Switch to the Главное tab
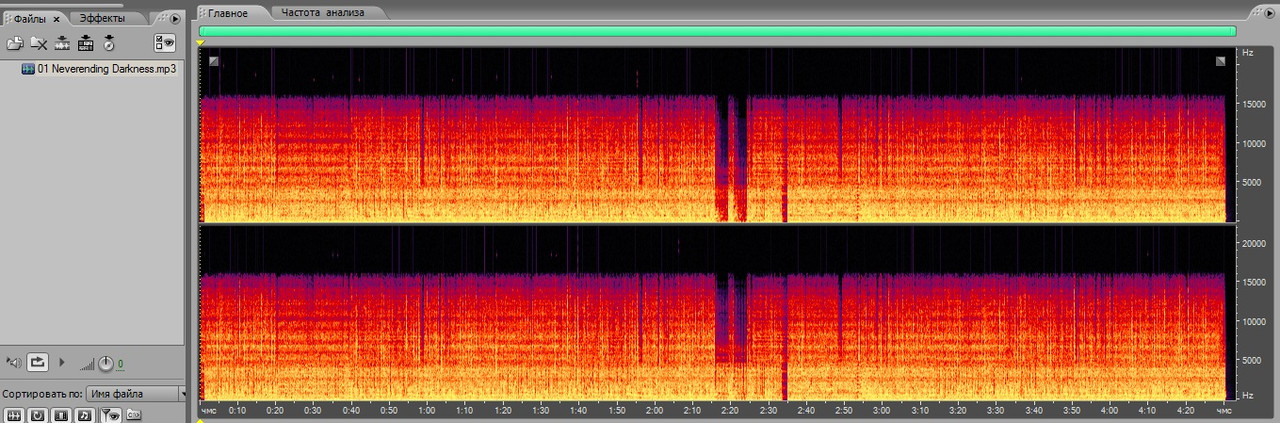The height and width of the screenshot is (423, 1280). point(227,13)
